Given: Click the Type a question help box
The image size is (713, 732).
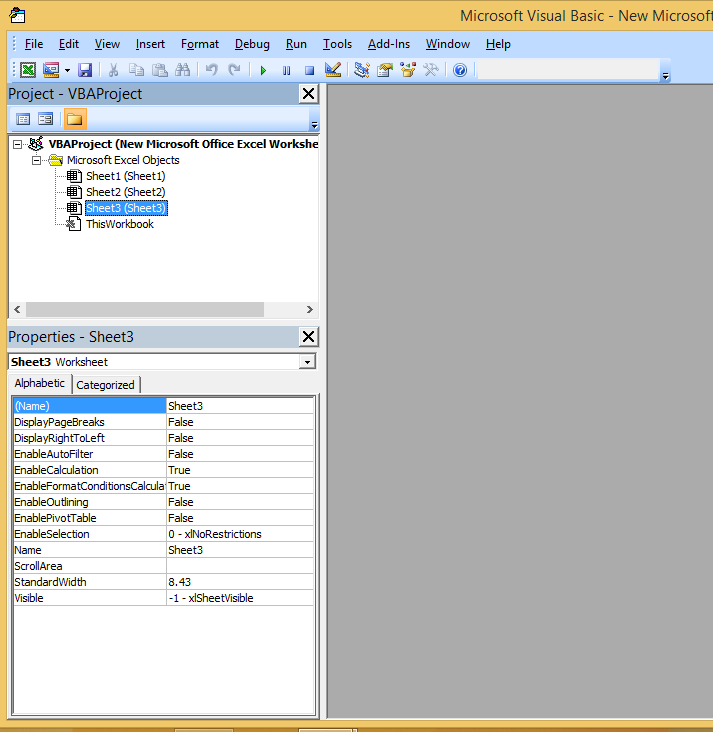Looking at the screenshot, I should pos(568,70).
